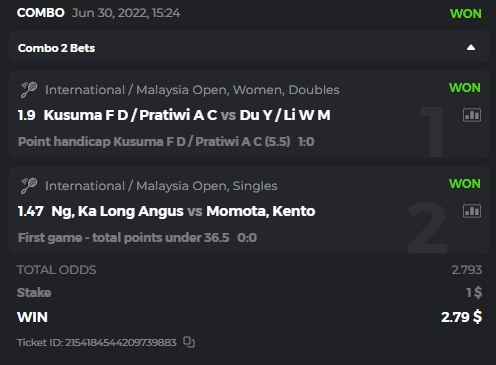Image resolution: width=496 pixels, height=365 pixels.
Task: Click the TOTAL ODDS value 2.793
Action: pos(467,270)
